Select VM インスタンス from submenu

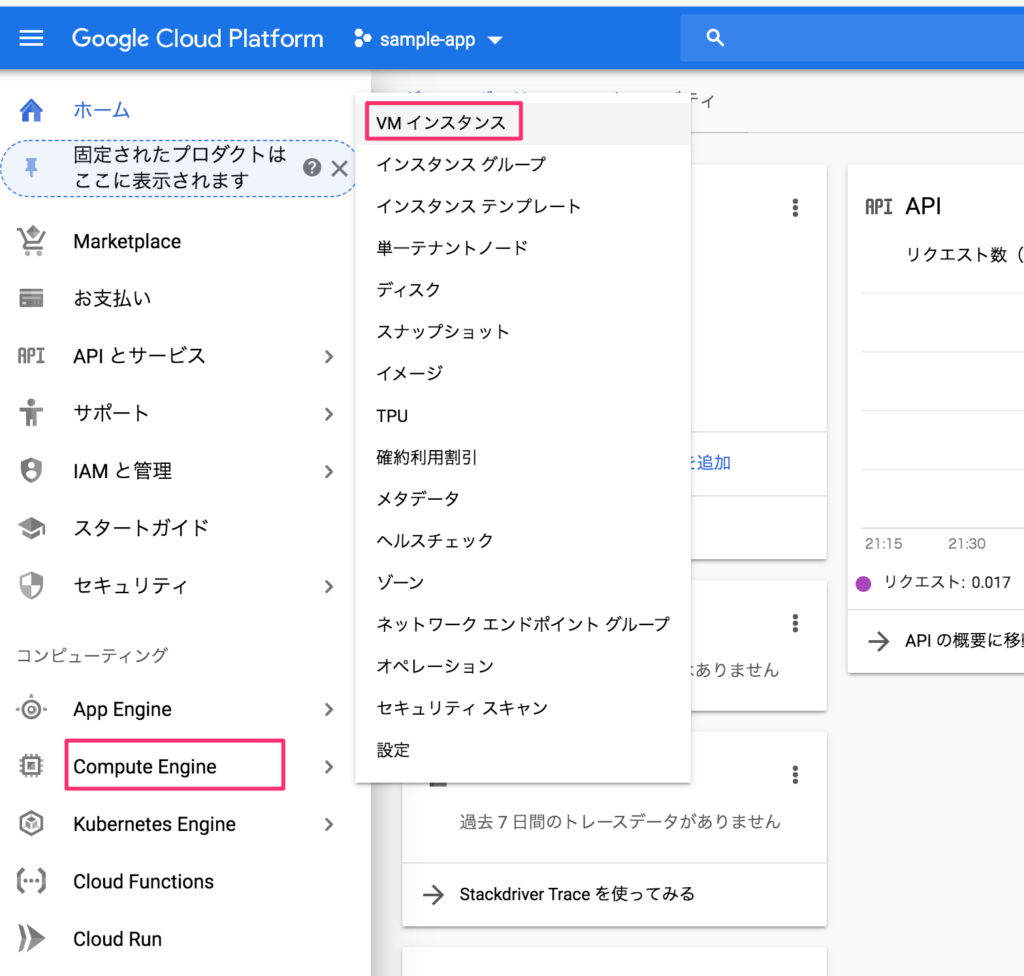point(522,123)
